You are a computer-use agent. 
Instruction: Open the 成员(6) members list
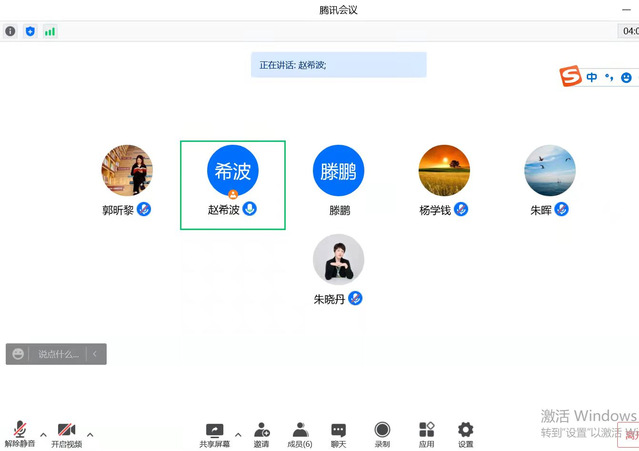pos(300,432)
